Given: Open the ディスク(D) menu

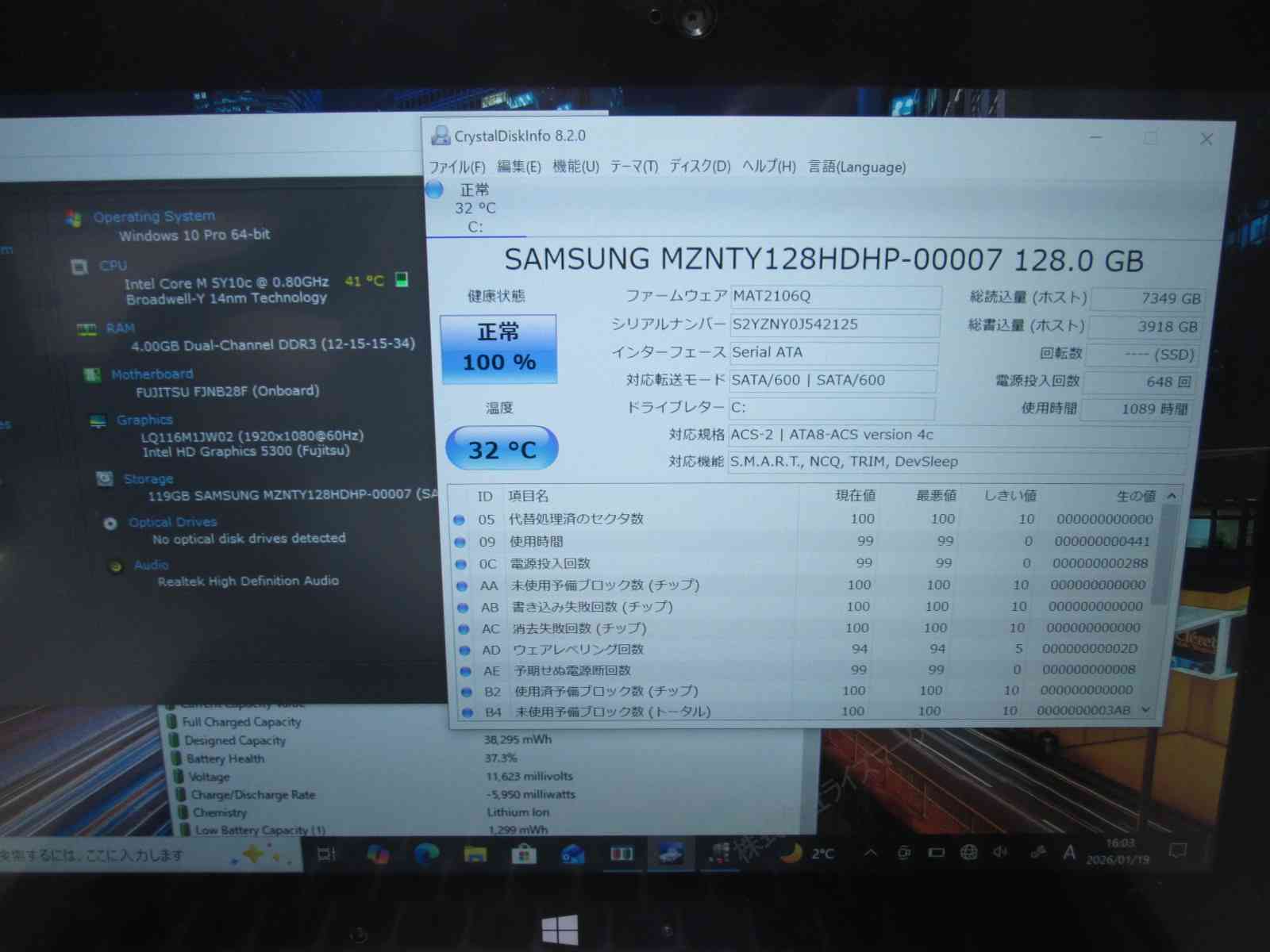Looking at the screenshot, I should [699, 167].
